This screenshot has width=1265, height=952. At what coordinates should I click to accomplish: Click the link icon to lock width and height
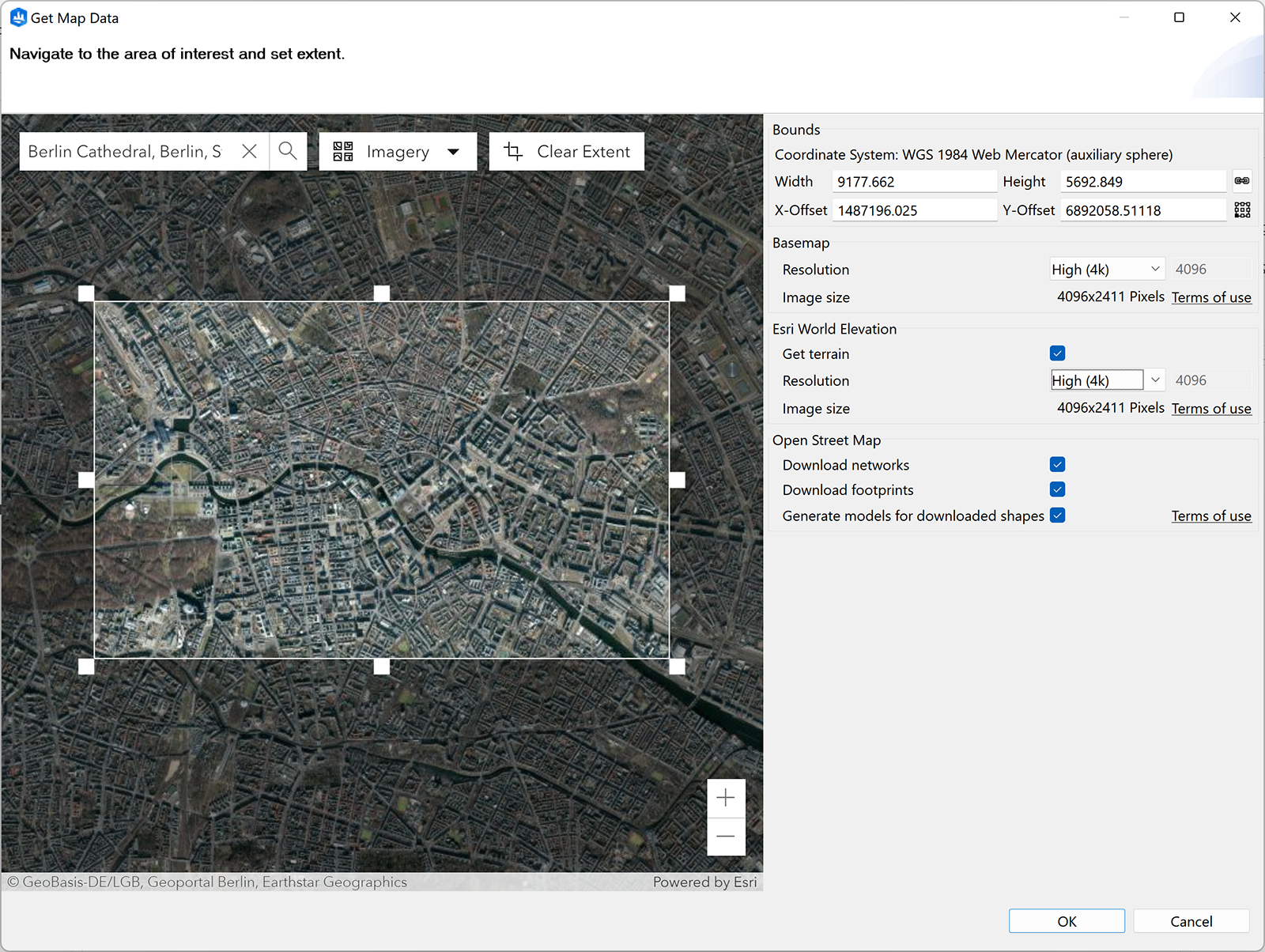pyautogui.click(x=1241, y=181)
